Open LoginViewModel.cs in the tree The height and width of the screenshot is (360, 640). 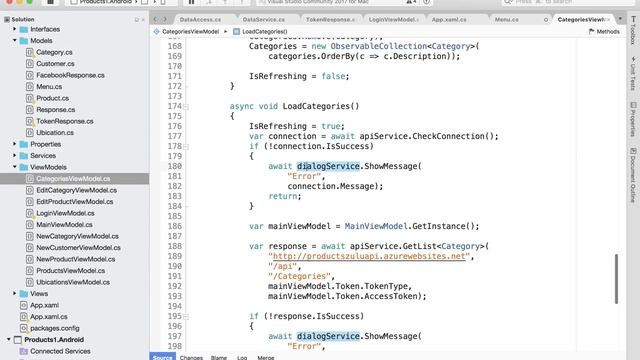pos(65,213)
